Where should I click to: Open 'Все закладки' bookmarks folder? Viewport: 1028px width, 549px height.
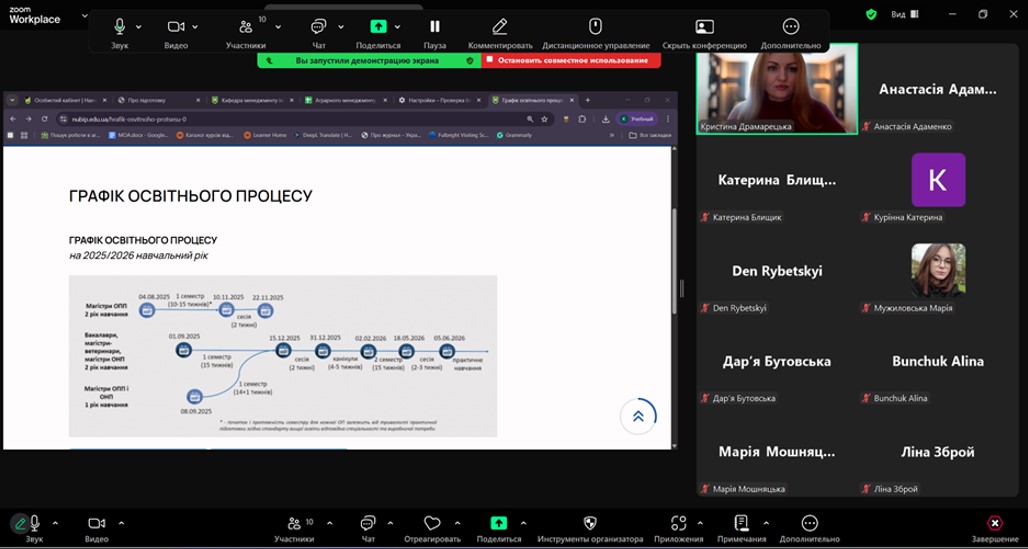tap(650, 135)
